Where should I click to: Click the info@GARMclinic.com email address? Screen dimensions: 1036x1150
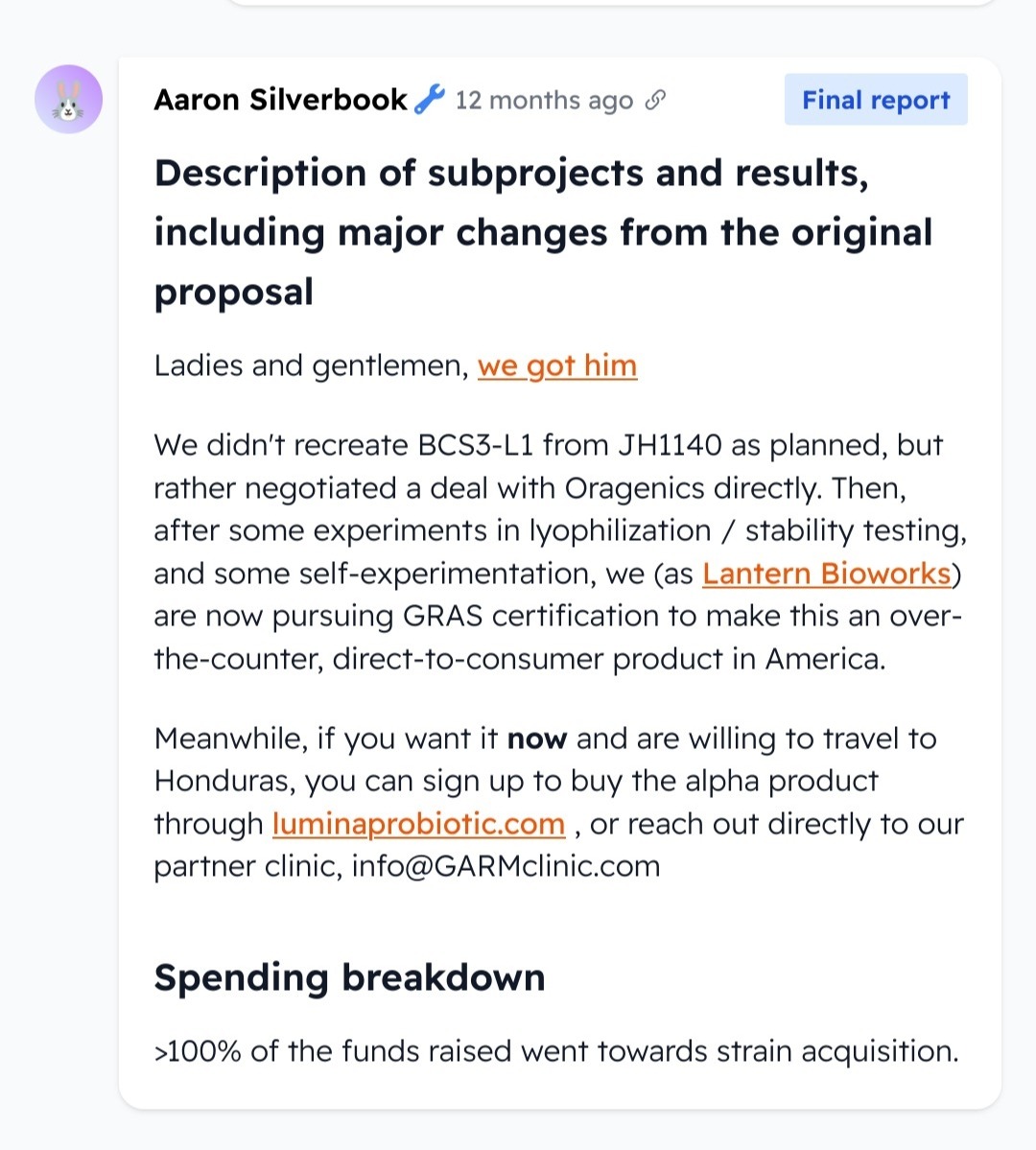pos(506,866)
